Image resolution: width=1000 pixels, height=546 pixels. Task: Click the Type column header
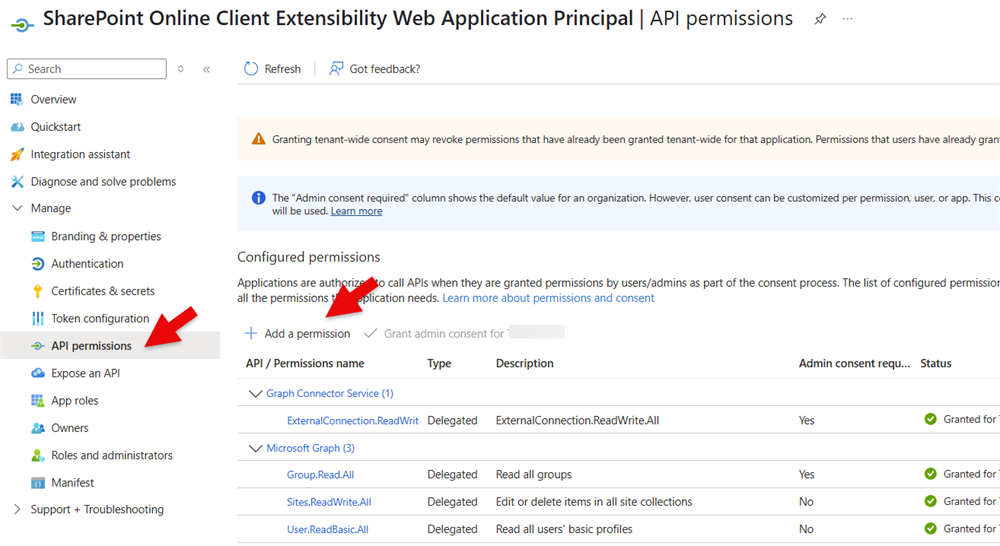click(439, 364)
